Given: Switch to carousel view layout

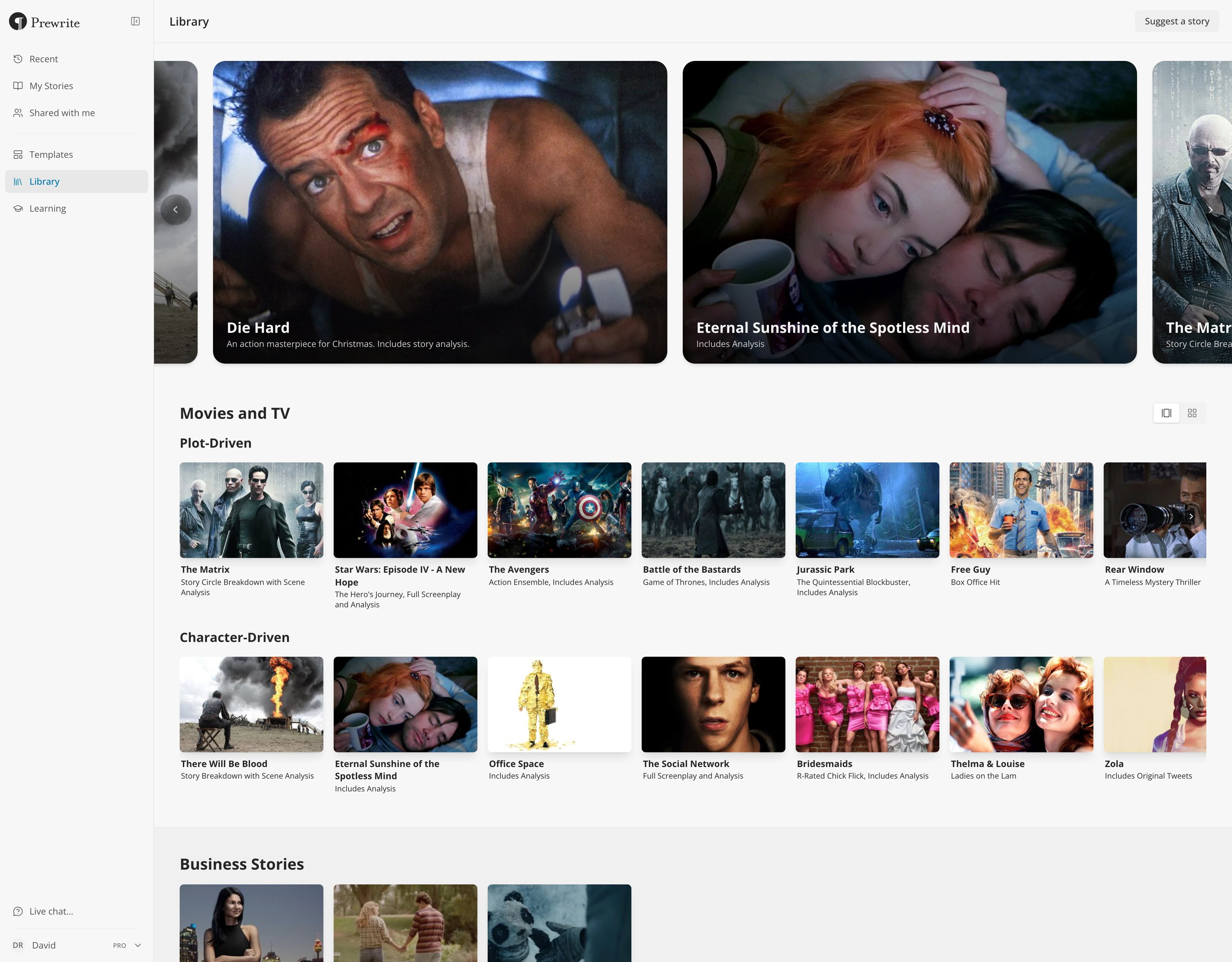Looking at the screenshot, I should [x=1167, y=413].
